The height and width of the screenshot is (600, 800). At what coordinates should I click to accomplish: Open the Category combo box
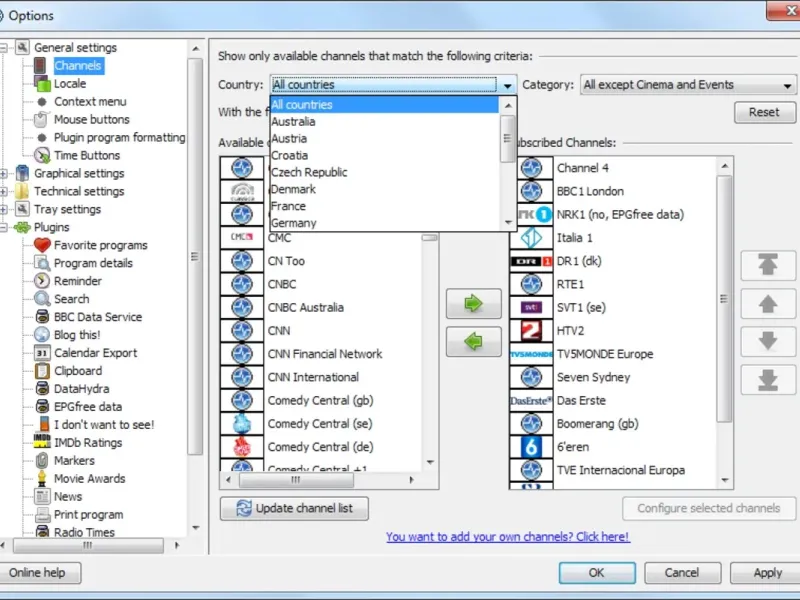click(688, 85)
